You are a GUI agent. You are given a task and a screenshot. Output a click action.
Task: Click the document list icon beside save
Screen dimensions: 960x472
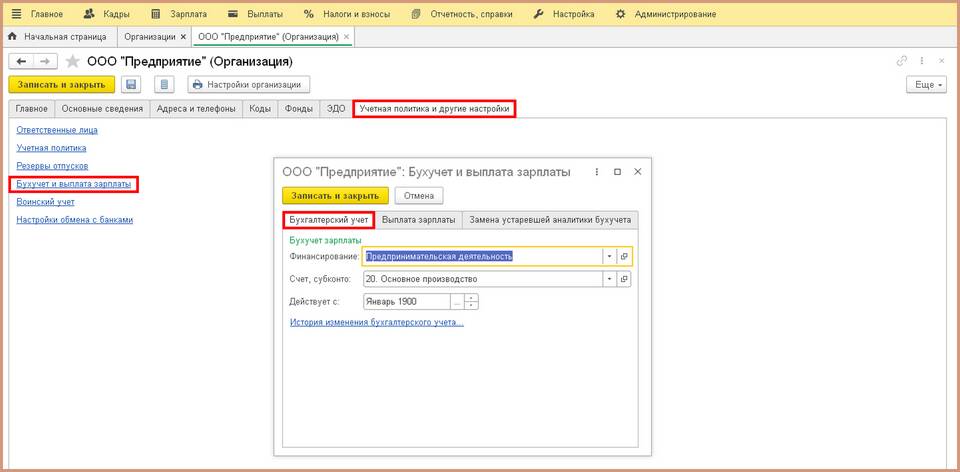(x=166, y=85)
